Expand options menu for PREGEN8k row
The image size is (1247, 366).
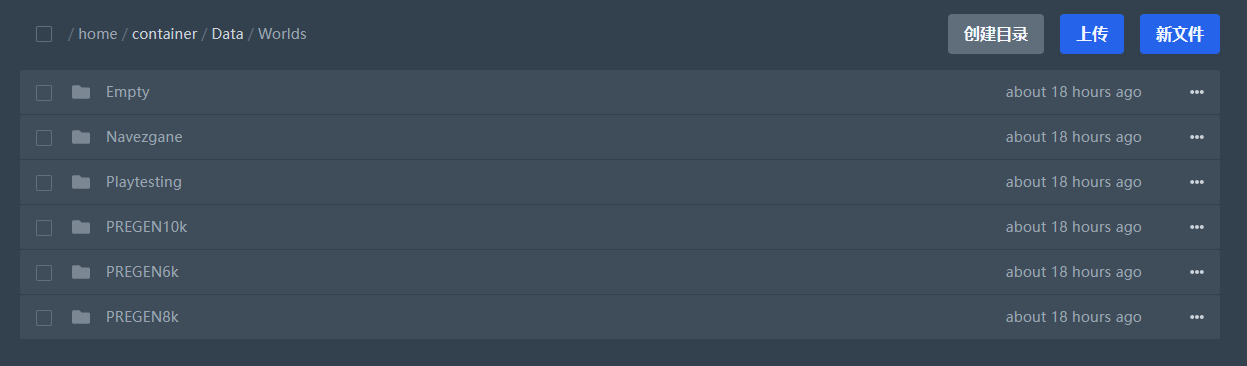pos(1197,317)
